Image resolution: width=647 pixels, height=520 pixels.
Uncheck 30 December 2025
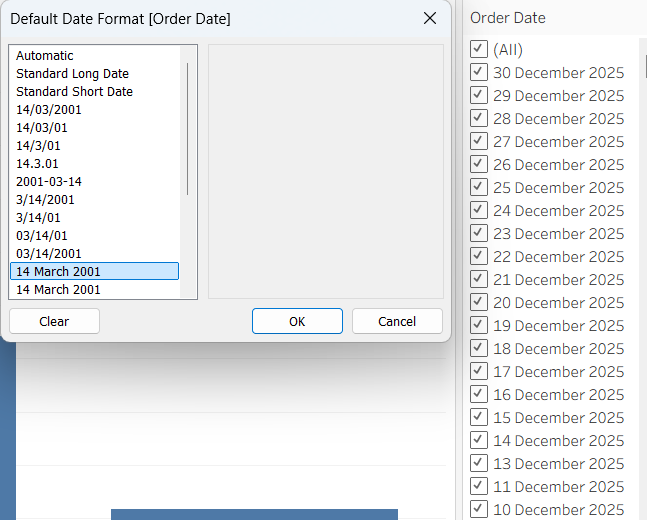click(x=479, y=72)
